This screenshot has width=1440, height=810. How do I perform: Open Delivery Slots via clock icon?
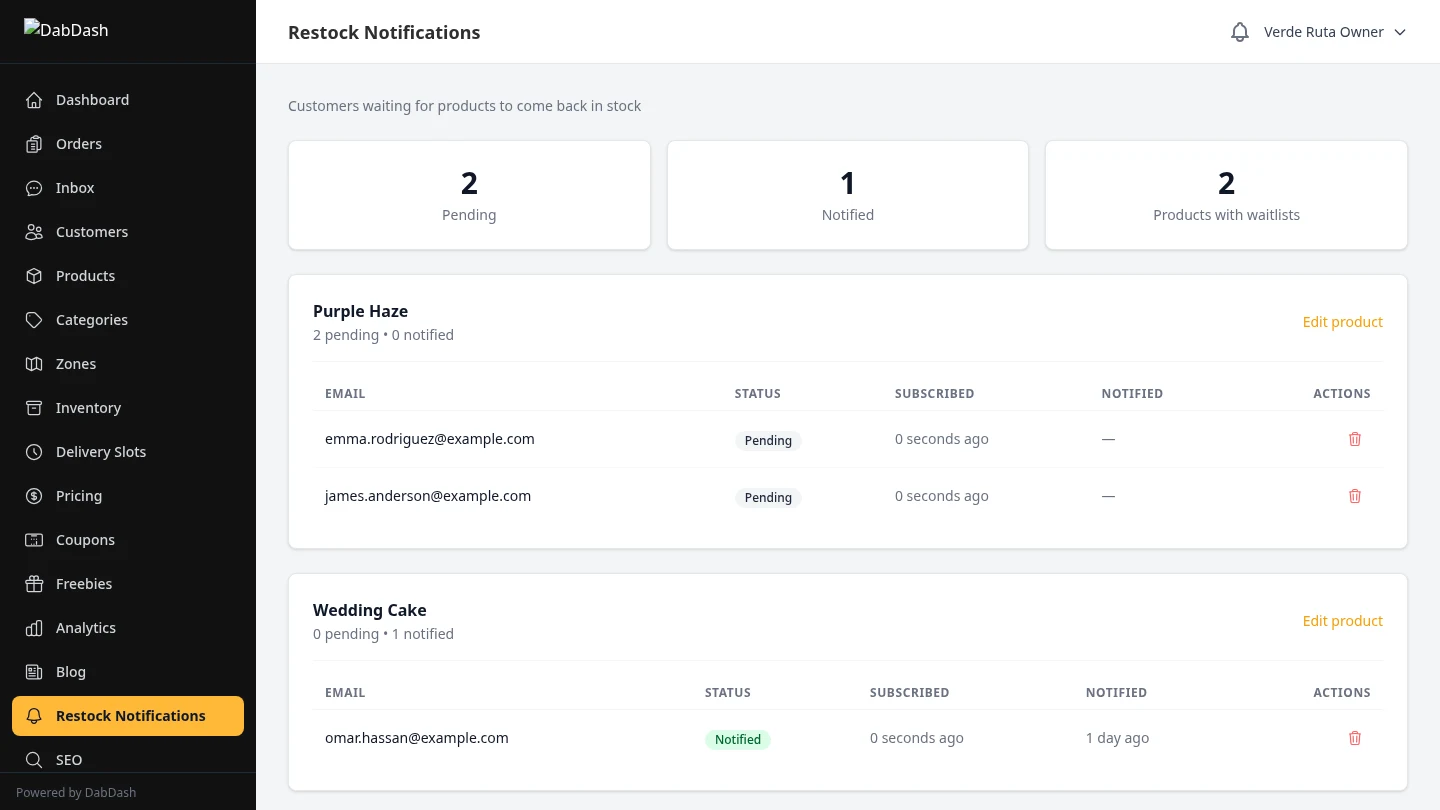point(34,451)
